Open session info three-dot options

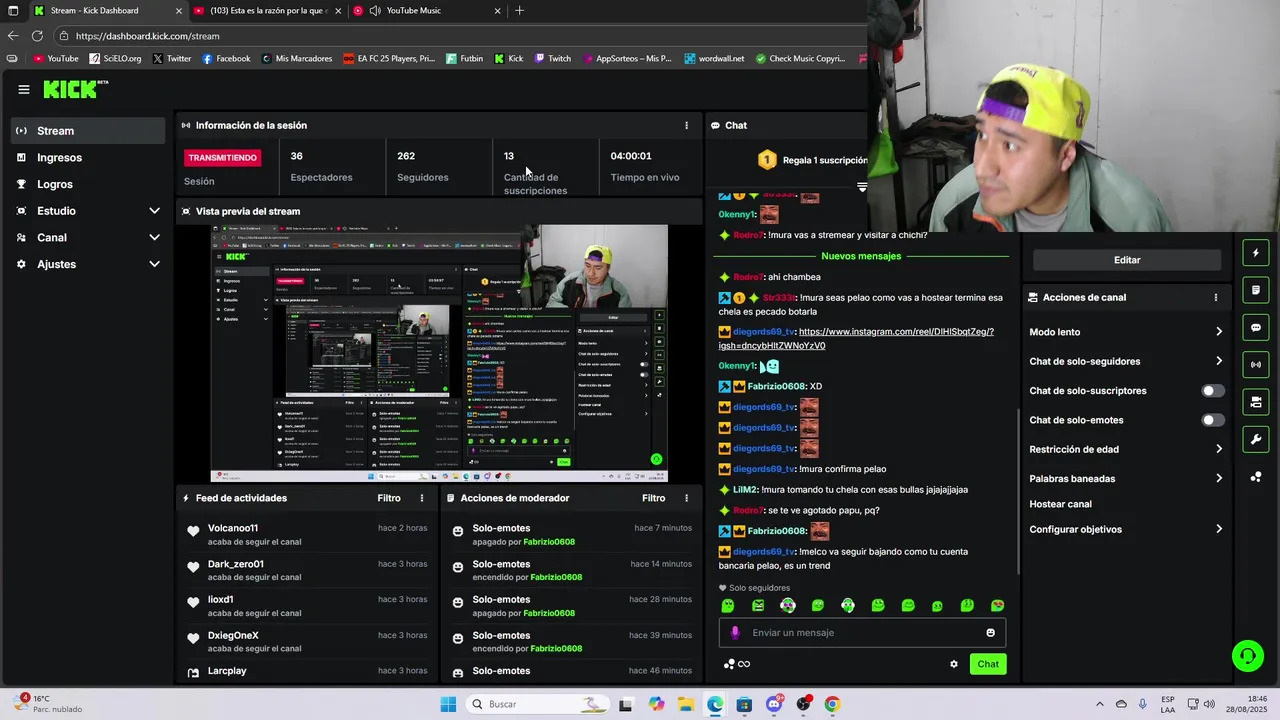click(x=686, y=126)
